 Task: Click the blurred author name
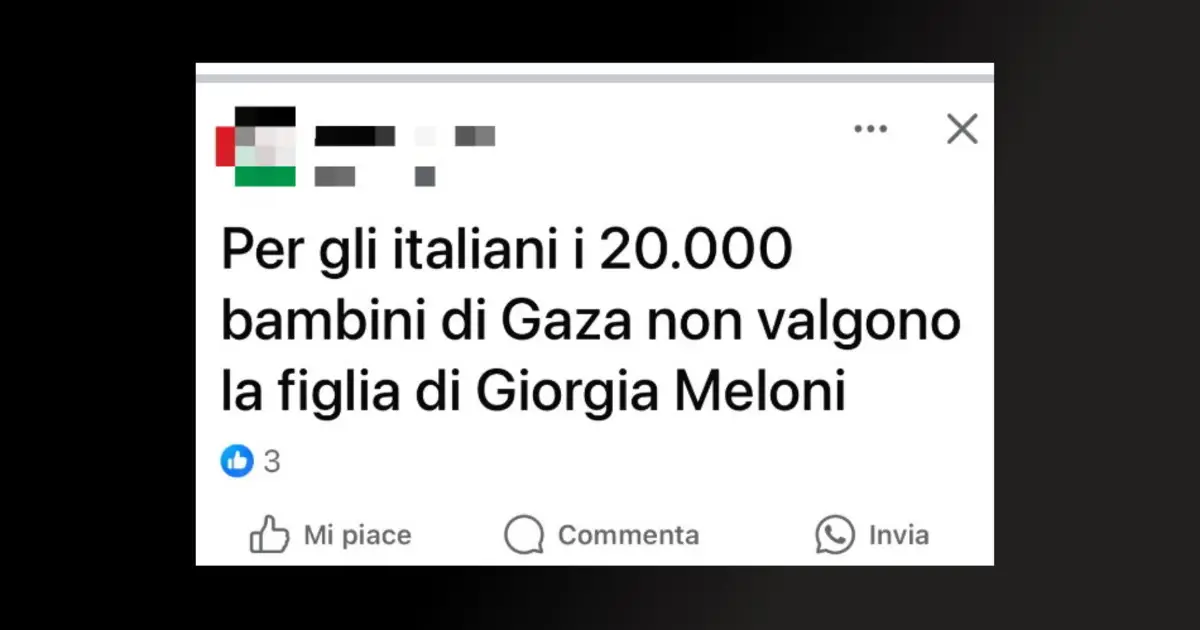point(355,136)
